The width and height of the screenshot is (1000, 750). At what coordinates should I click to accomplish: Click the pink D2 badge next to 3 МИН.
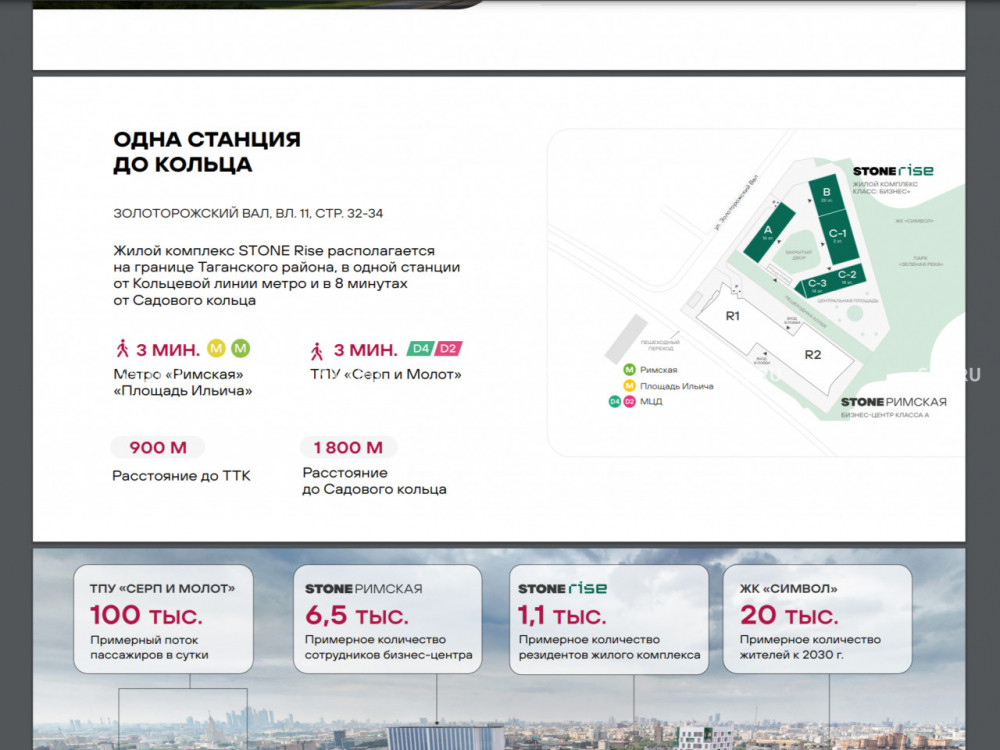click(x=448, y=349)
